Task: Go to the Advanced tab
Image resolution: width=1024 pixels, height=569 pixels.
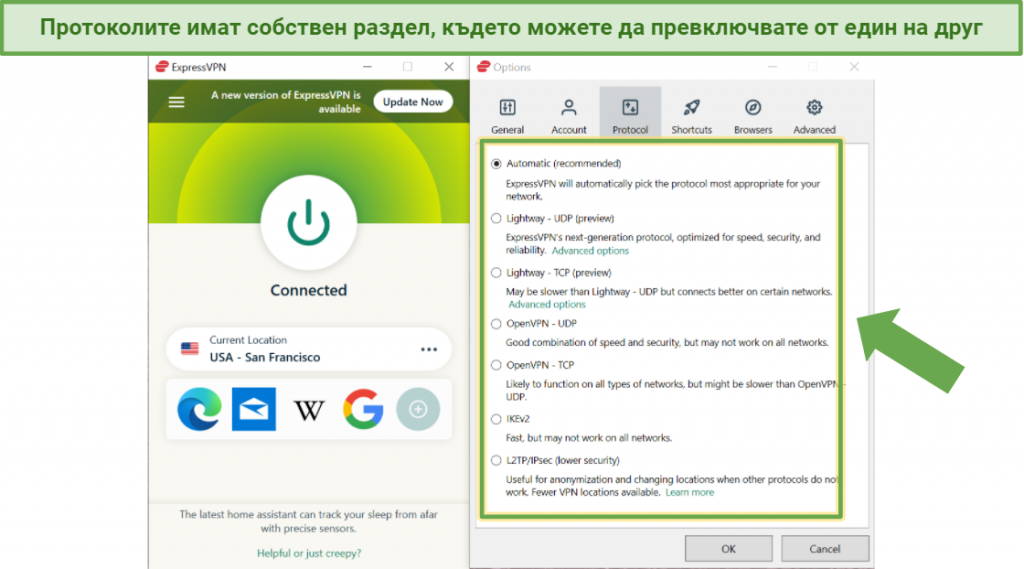Action: [x=814, y=116]
